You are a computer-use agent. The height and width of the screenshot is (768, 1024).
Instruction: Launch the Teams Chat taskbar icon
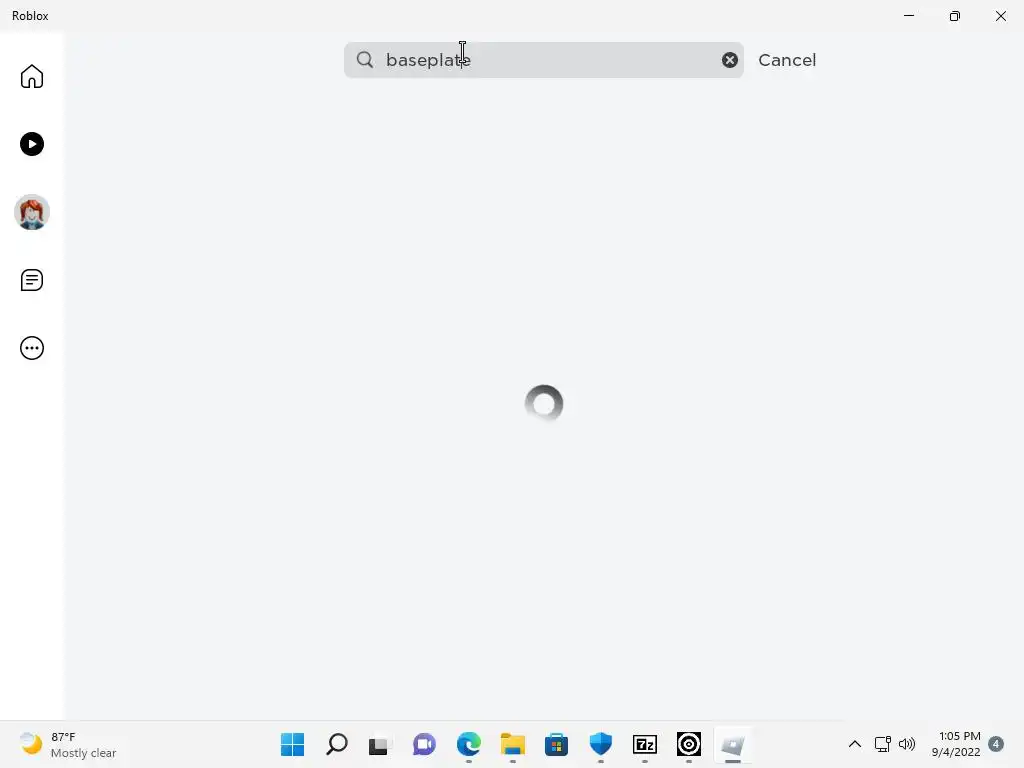pyautogui.click(x=424, y=744)
